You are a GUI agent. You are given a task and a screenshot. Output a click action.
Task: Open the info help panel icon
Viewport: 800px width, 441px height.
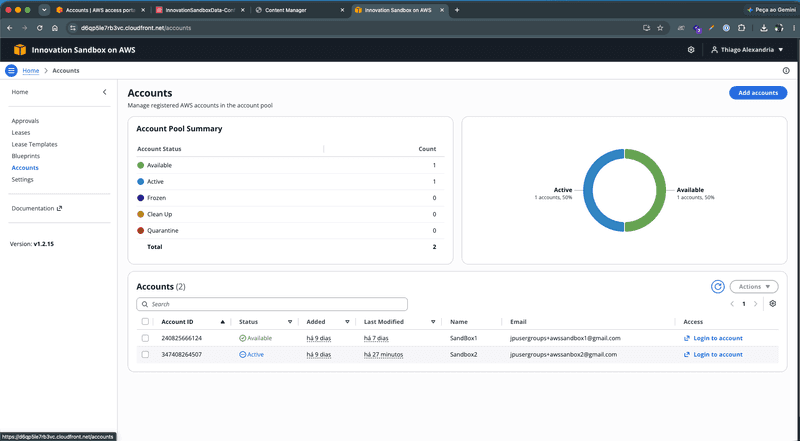[x=786, y=70]
